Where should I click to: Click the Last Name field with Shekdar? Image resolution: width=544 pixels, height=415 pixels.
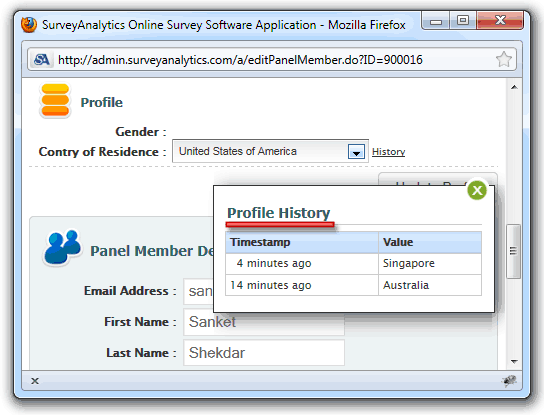click(264, 353)
